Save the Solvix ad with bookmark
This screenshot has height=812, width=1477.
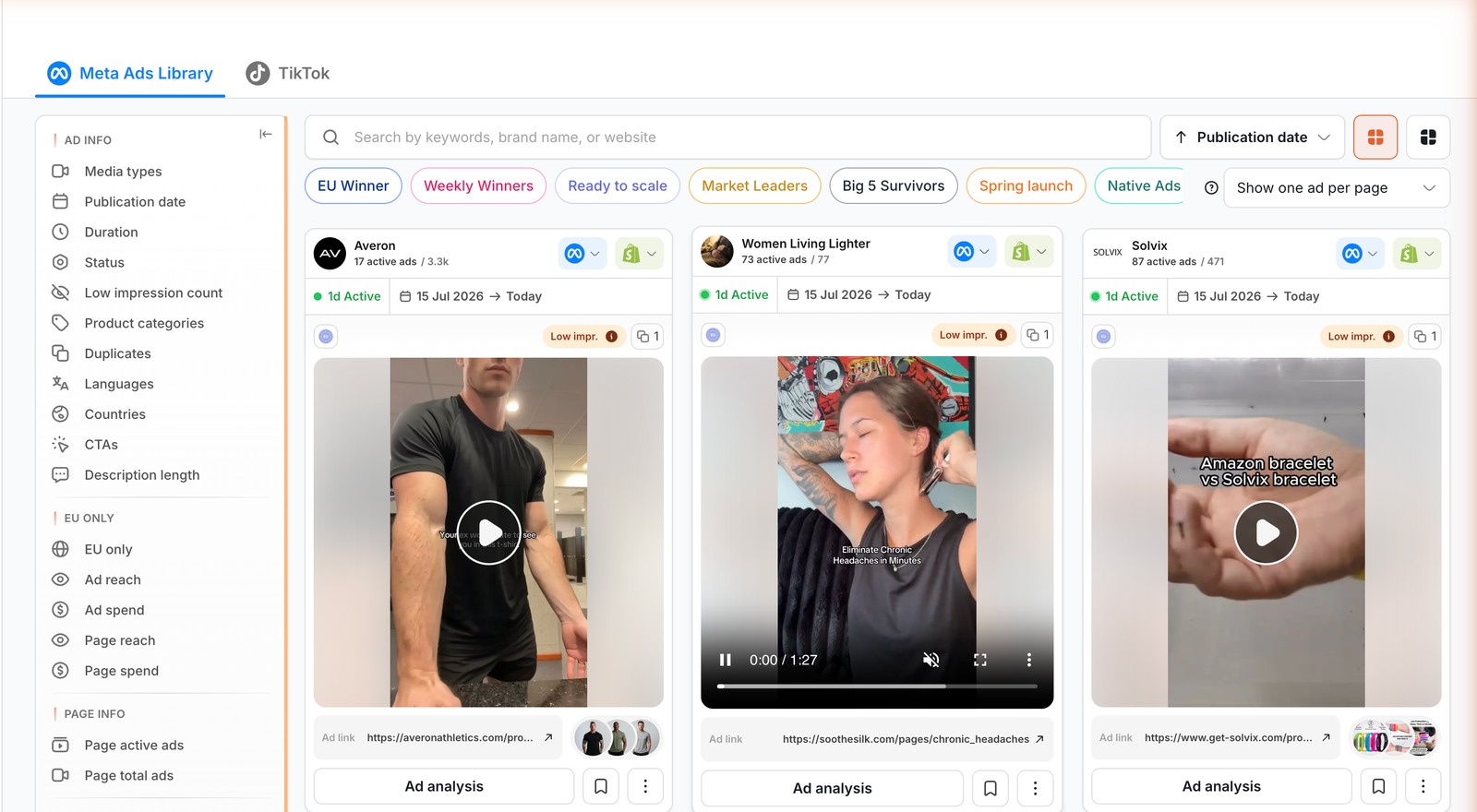[x=1378, y=786]
